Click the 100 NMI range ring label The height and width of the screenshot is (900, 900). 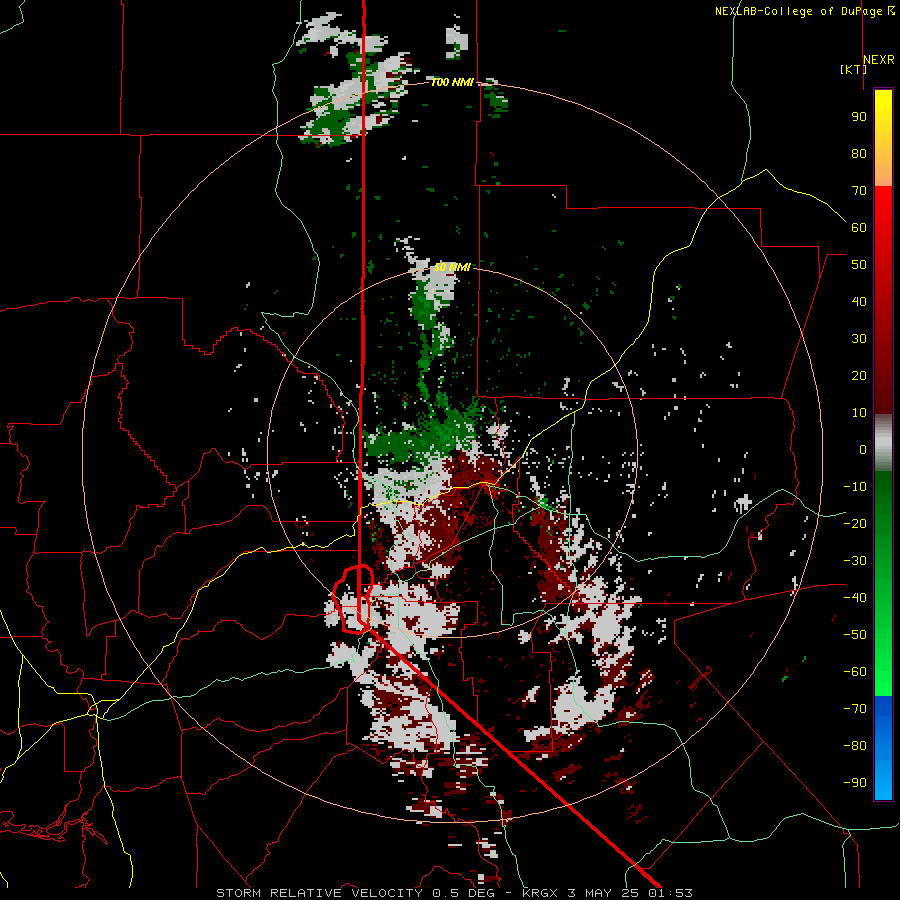tap(452, 83)
